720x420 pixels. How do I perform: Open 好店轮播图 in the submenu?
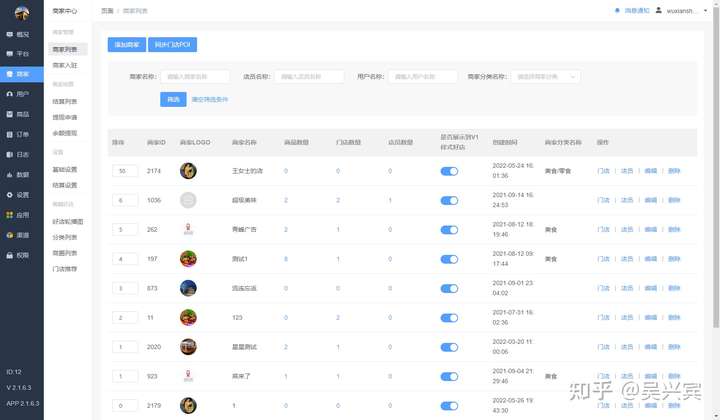[68, 221]
